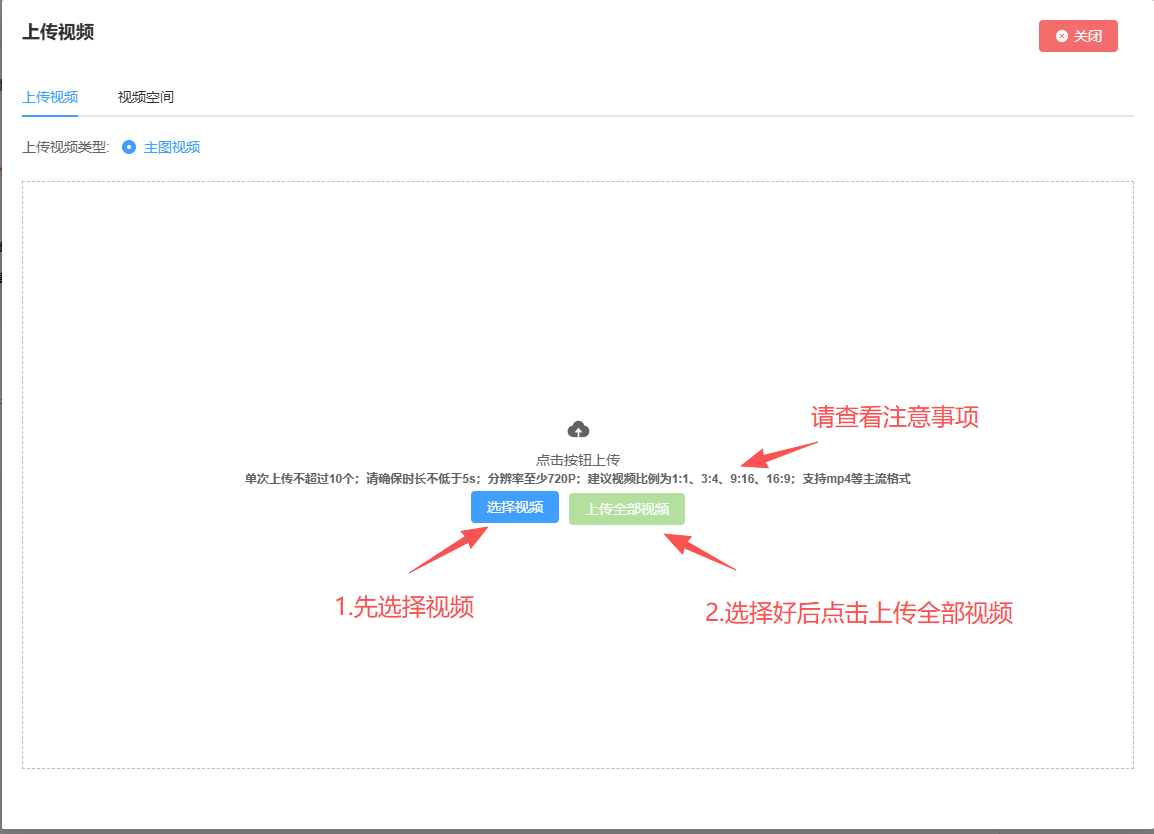Click the bold upload requirements notice line
This screenshot has height=834, width=1154.
pyautogui.click(x=578, y=479)
